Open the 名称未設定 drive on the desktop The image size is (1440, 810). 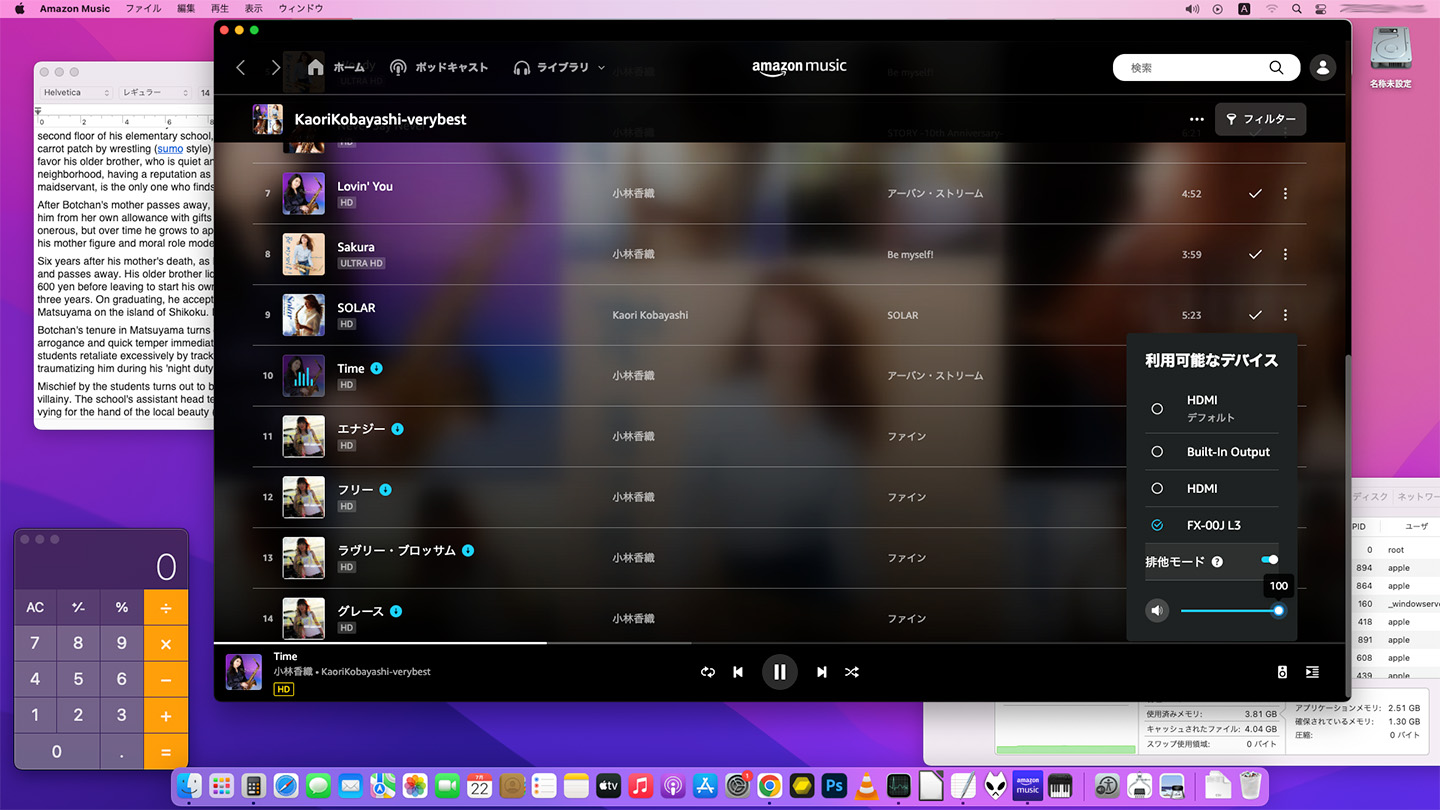tap(1391, 56)
